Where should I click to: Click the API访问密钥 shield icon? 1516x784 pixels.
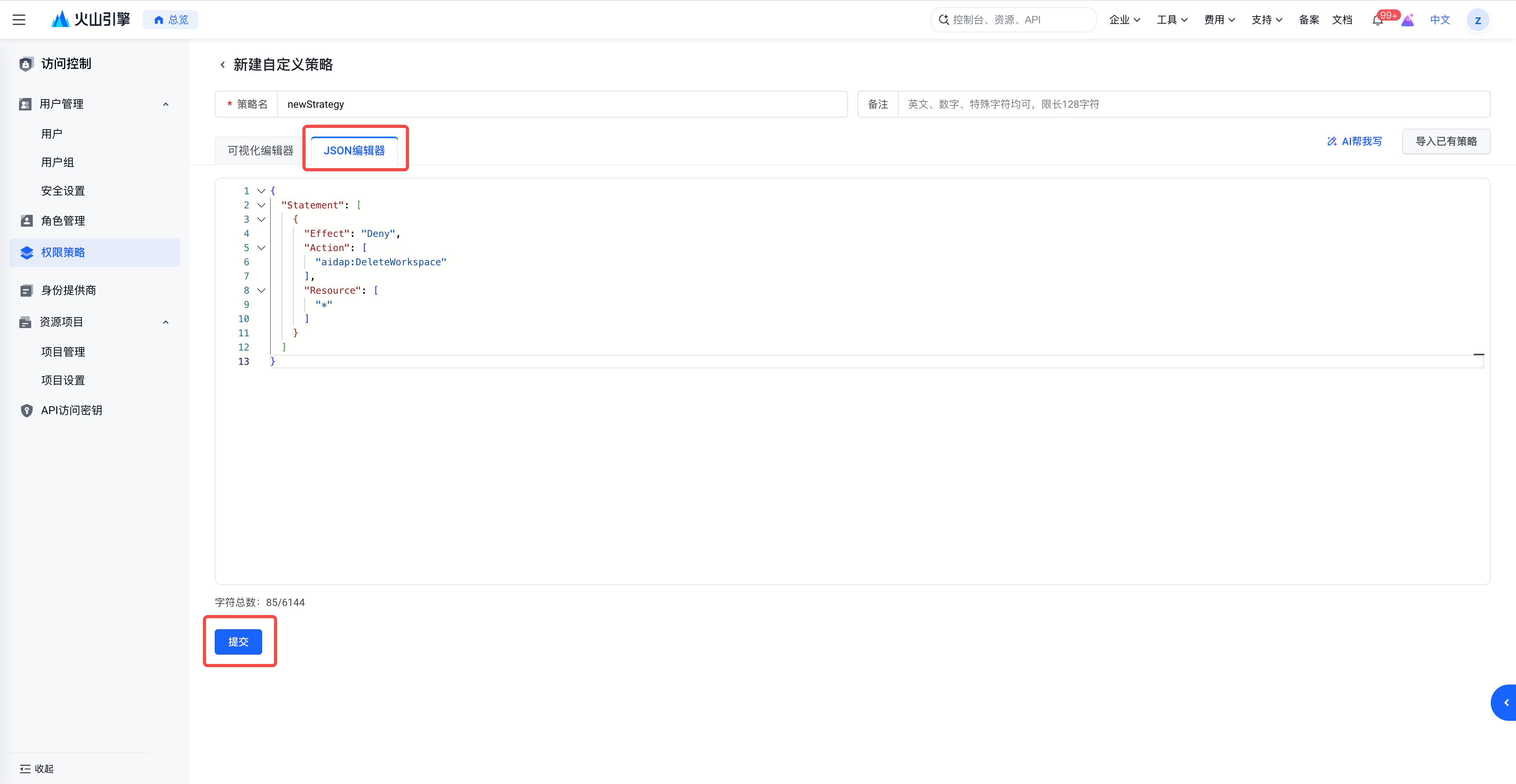click(x=26, y=410)
